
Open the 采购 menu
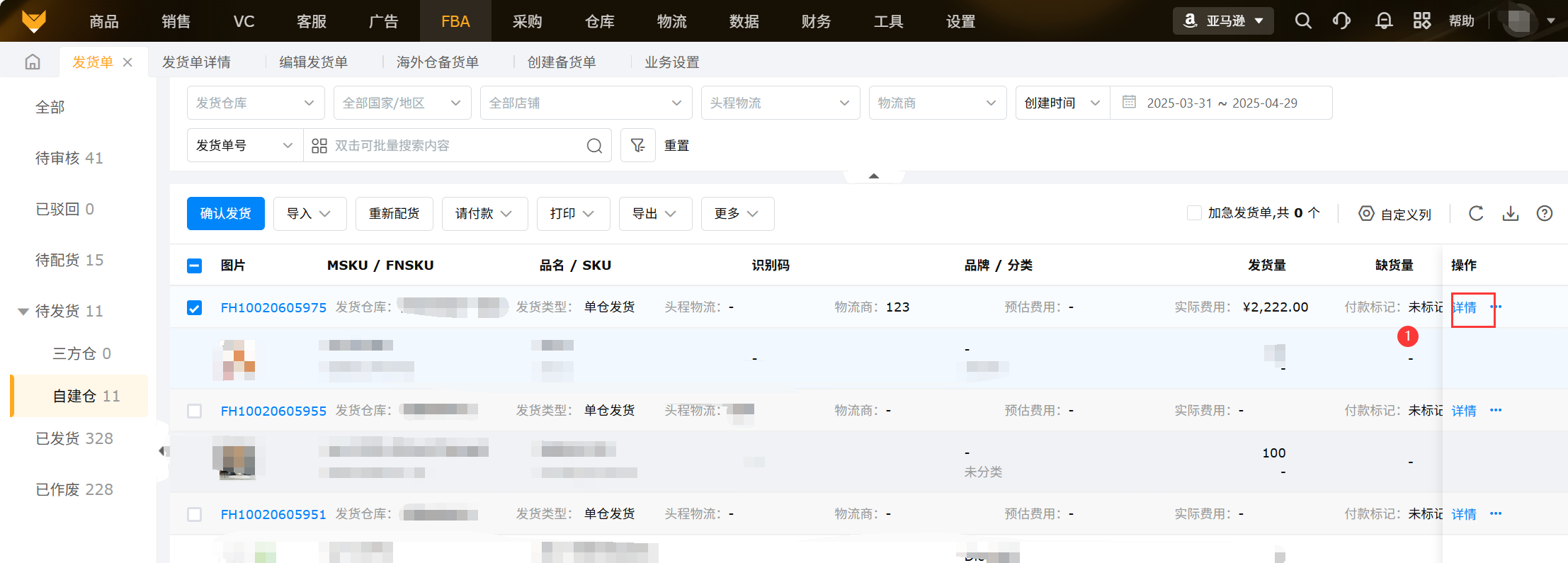click(528, 21)
